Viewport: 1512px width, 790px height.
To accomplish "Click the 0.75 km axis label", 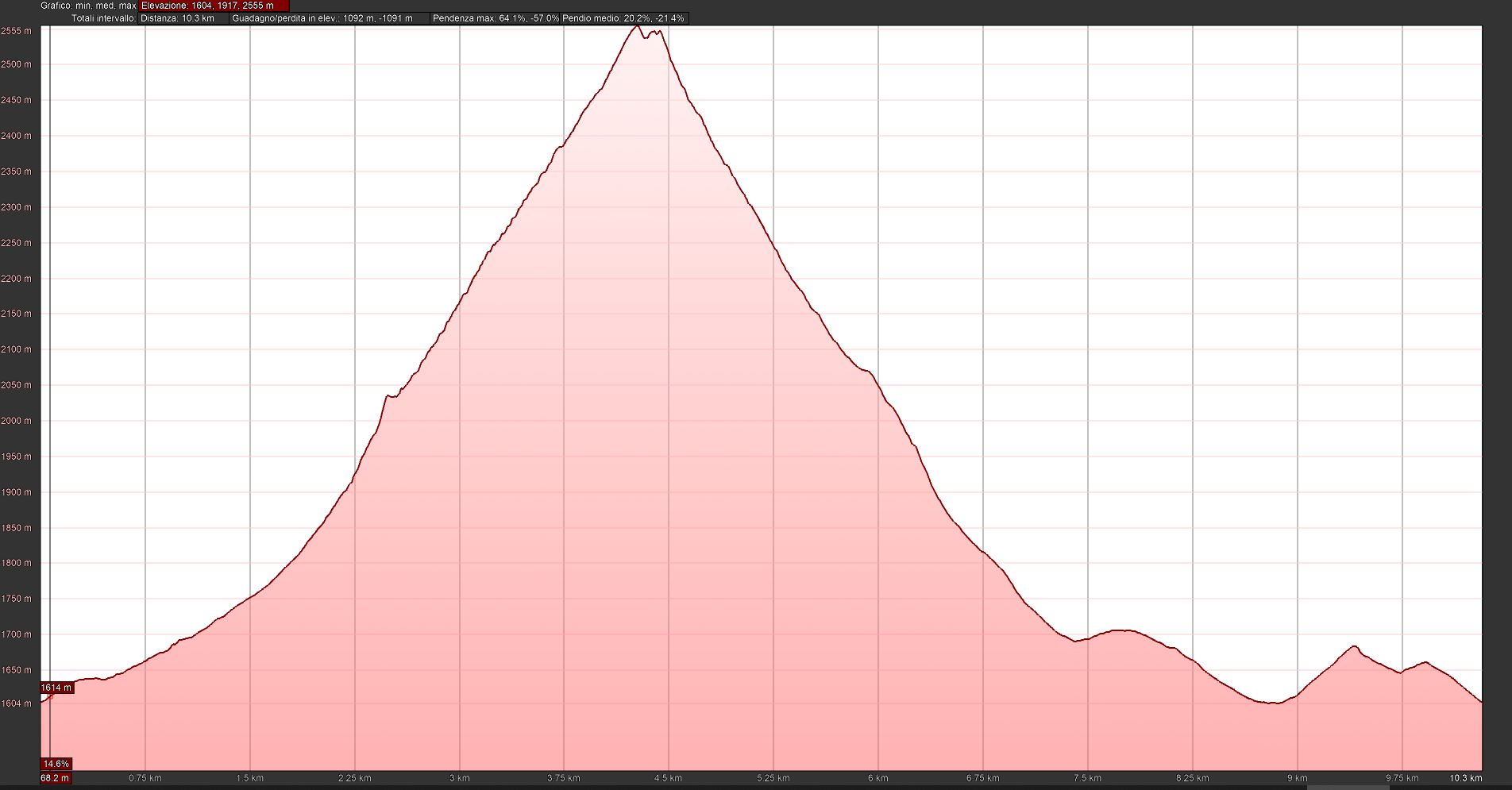I will 145,778.
